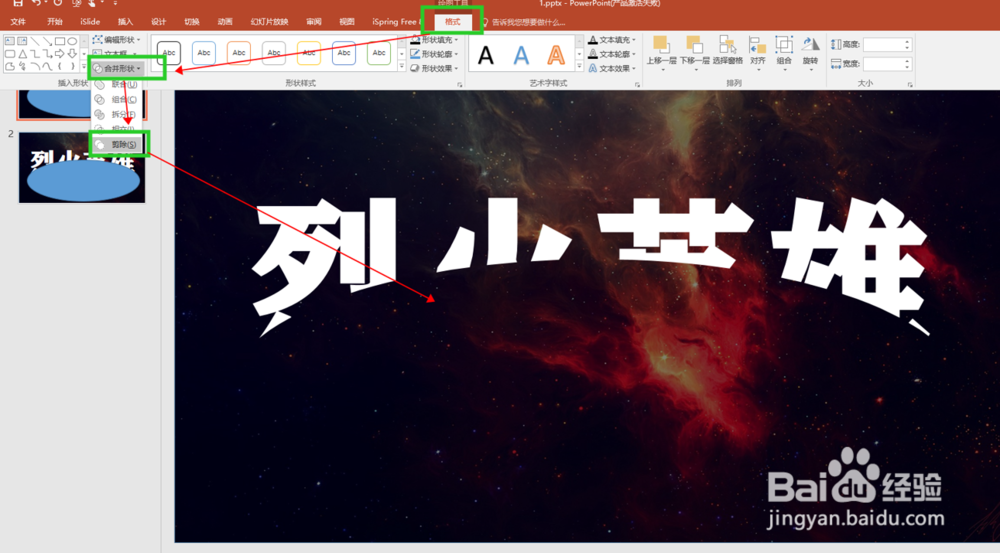The width and height of the screenshot is (1000, 553).
Task: Open the 文本轮廓 text outline dropdown
Action: 612,54
